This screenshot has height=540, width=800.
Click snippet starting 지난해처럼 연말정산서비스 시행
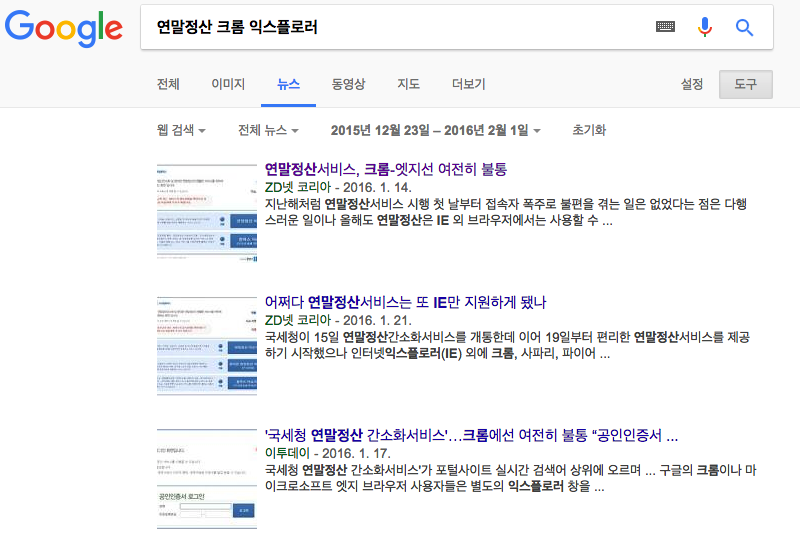coord(506,212)
